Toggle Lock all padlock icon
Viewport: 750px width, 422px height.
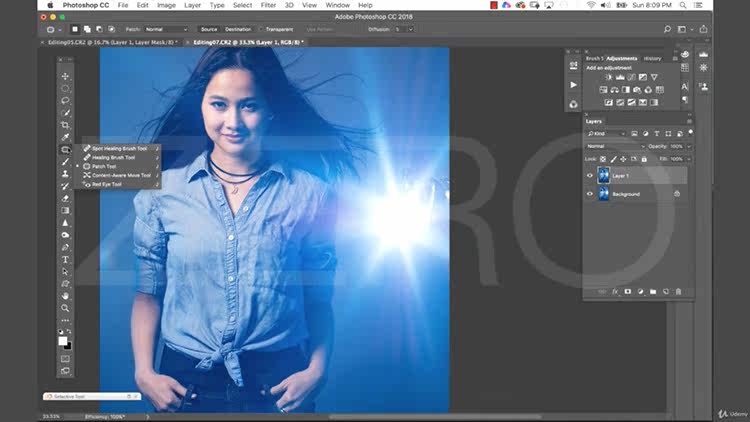point(644,159)
